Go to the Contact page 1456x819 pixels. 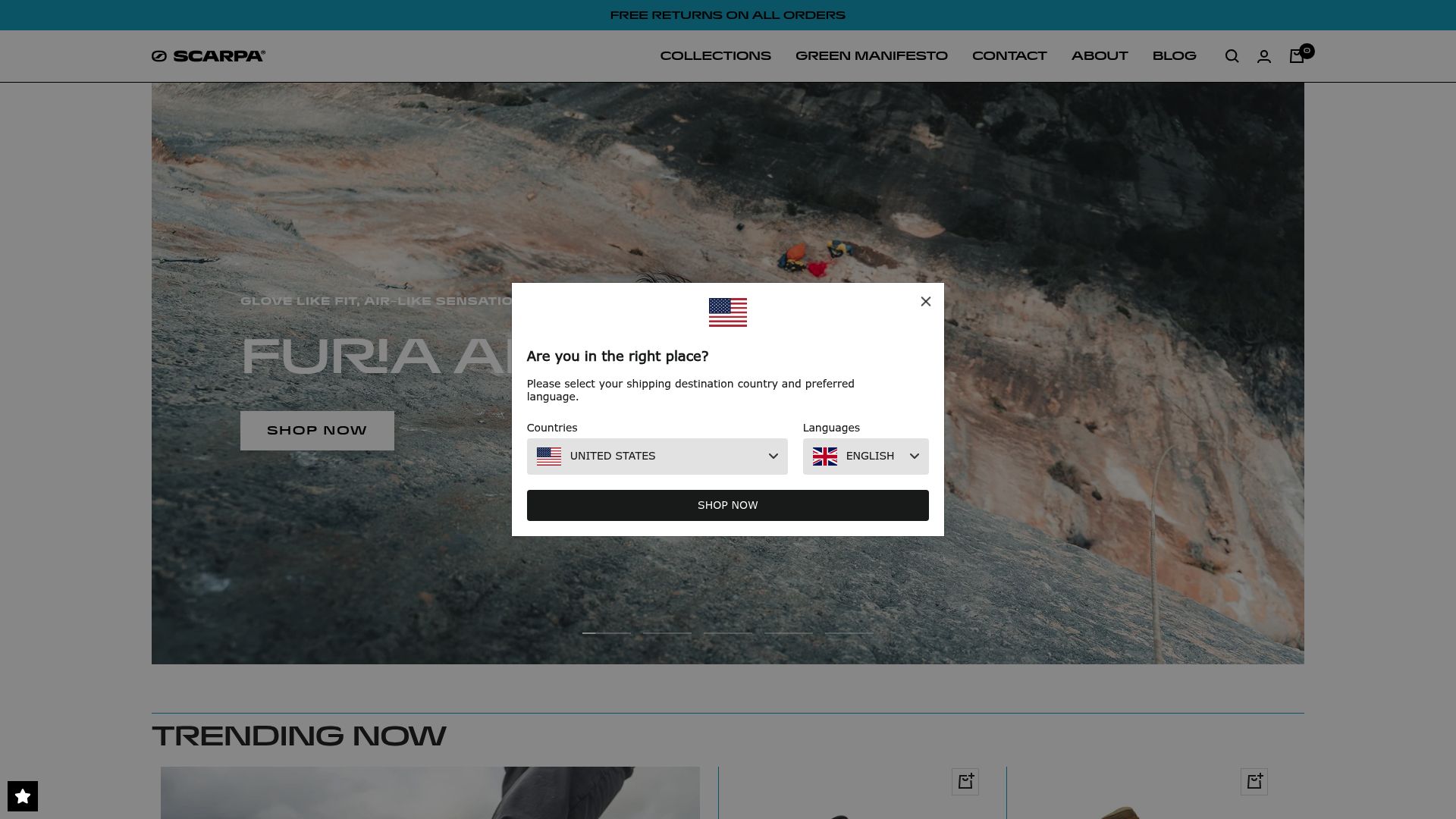click(1009, 56)
